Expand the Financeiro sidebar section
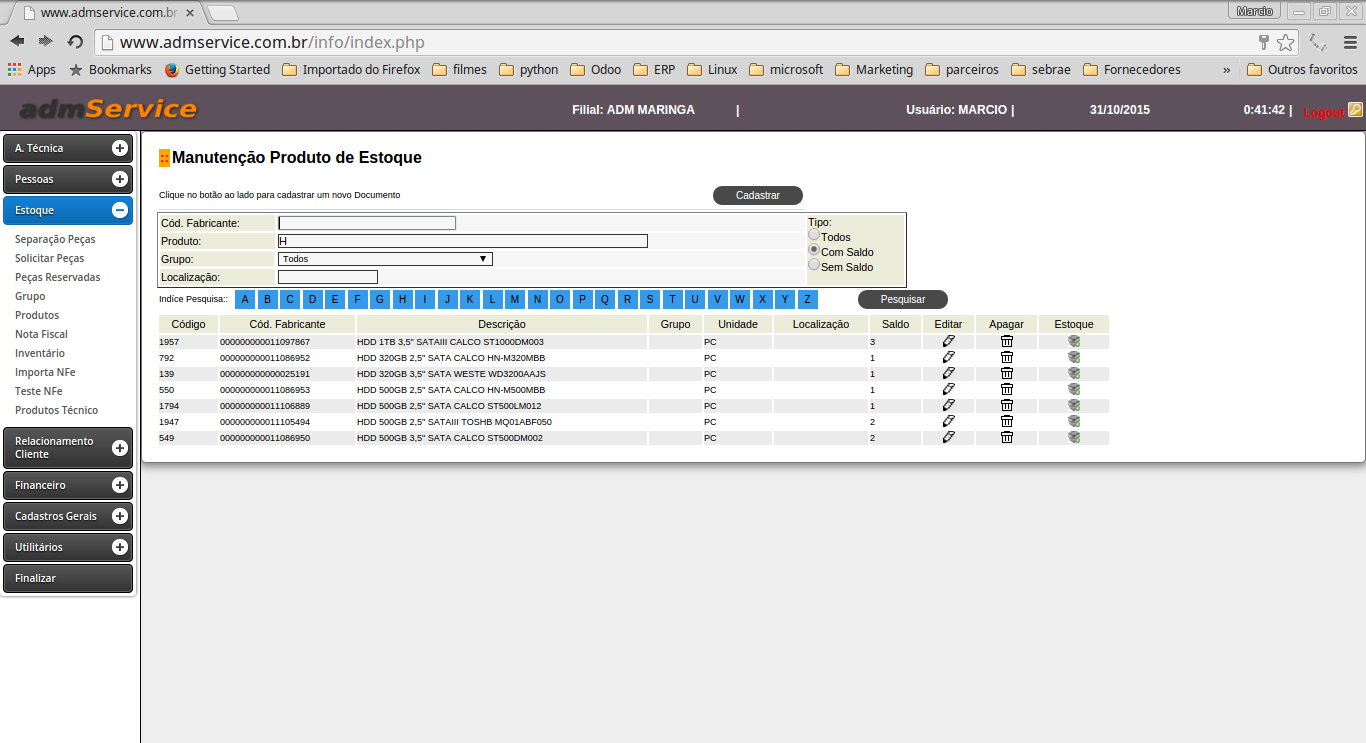 [x=119, y=485]
